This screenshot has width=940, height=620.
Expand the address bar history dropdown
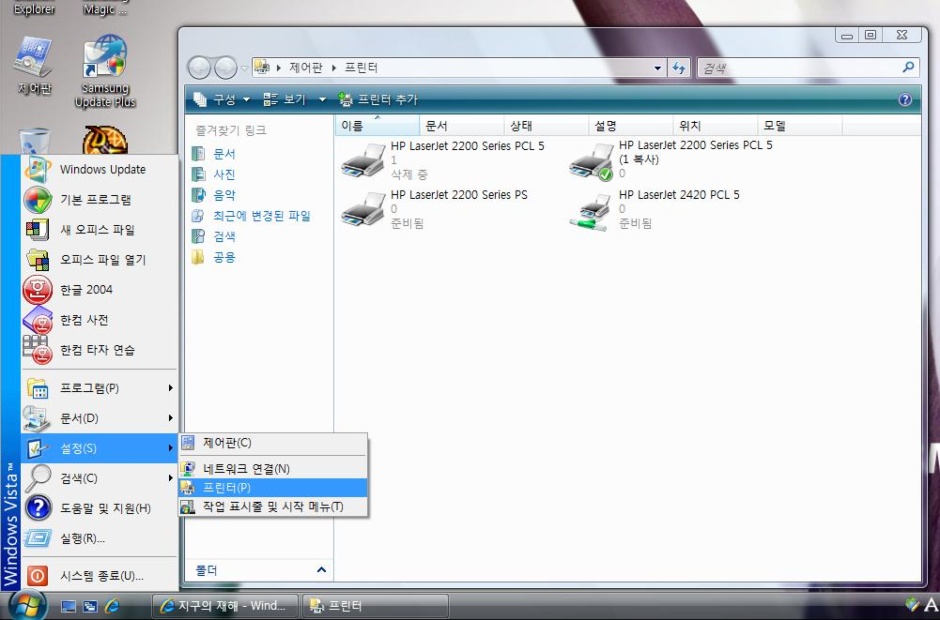click(x=658, y=68)
